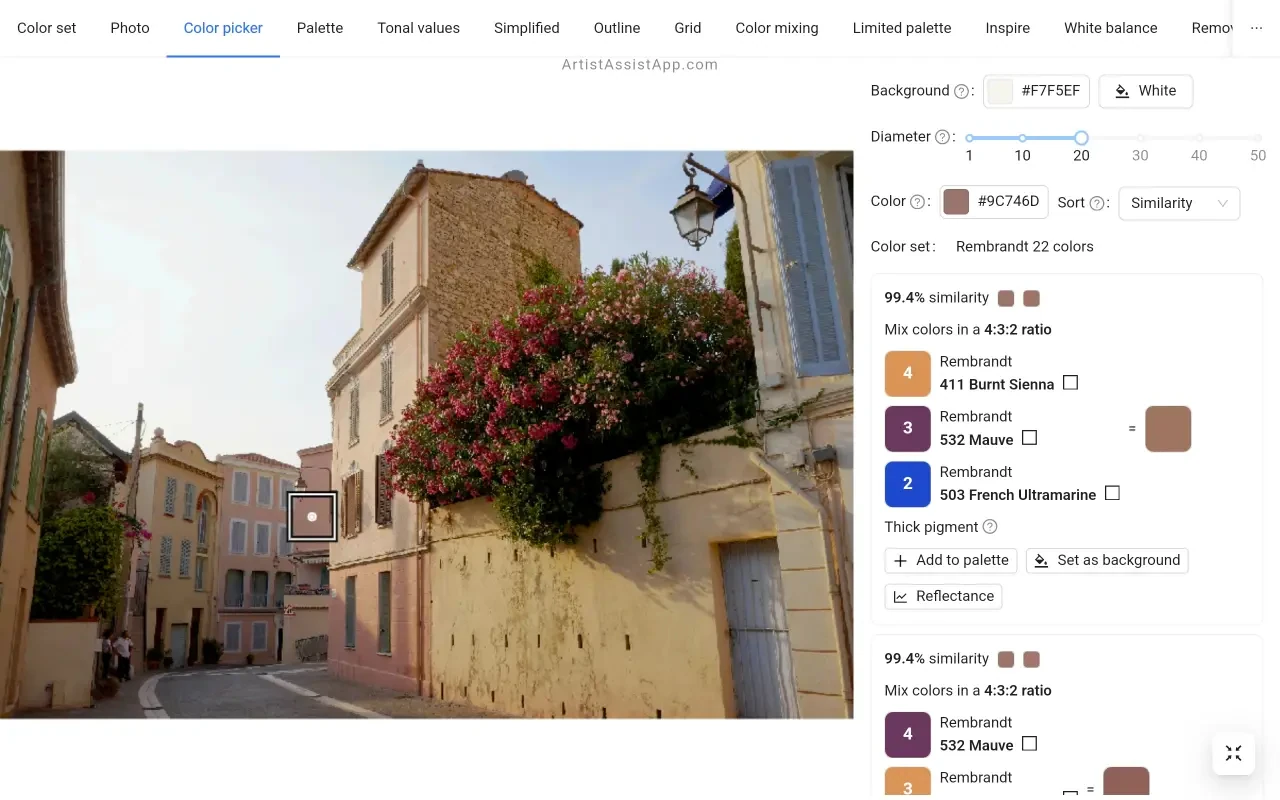Set background to White
1280x800 pixels.
pyautogui.click(x=1146, y=91)
